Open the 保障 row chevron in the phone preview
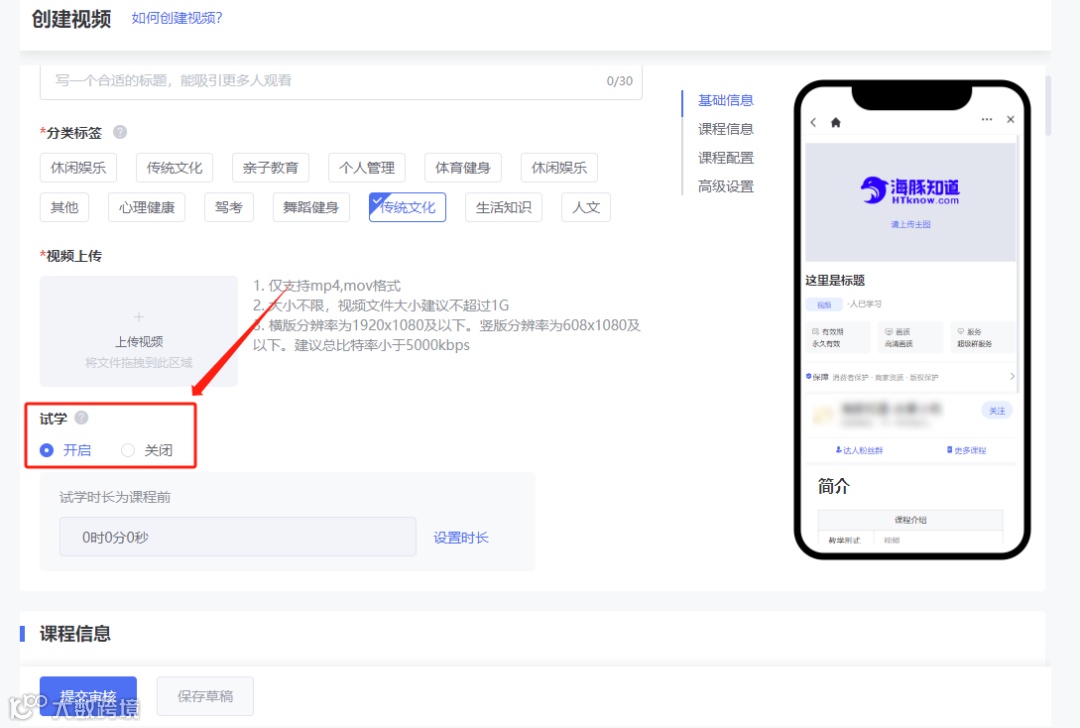1080x728 pixels. 1012,376
